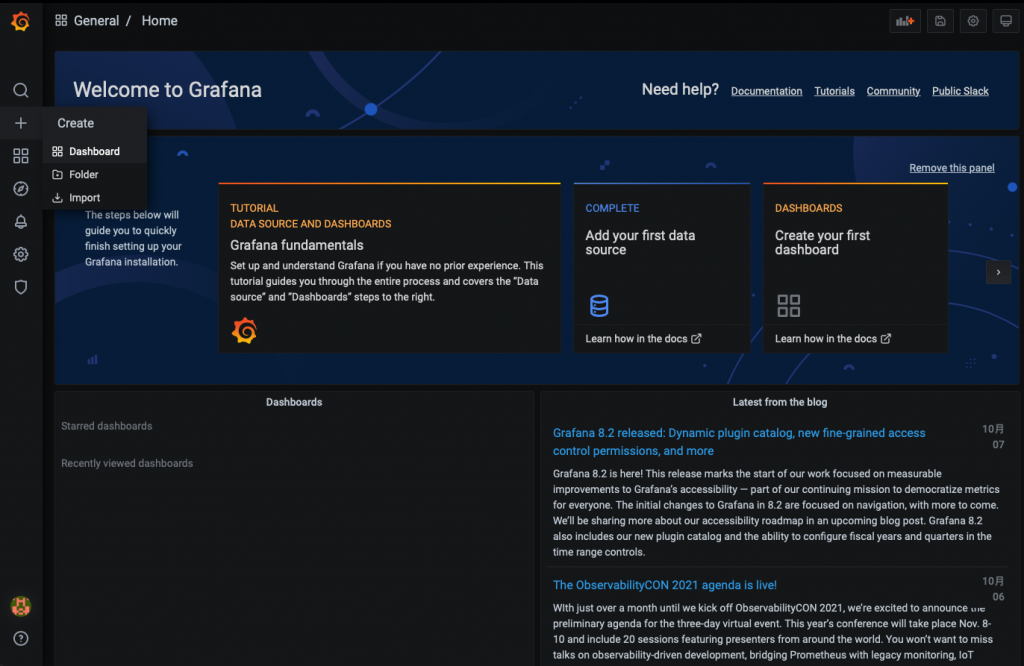Click the Starred dashboards heading
Viewport: 1024px width, 666px height.
106,426
